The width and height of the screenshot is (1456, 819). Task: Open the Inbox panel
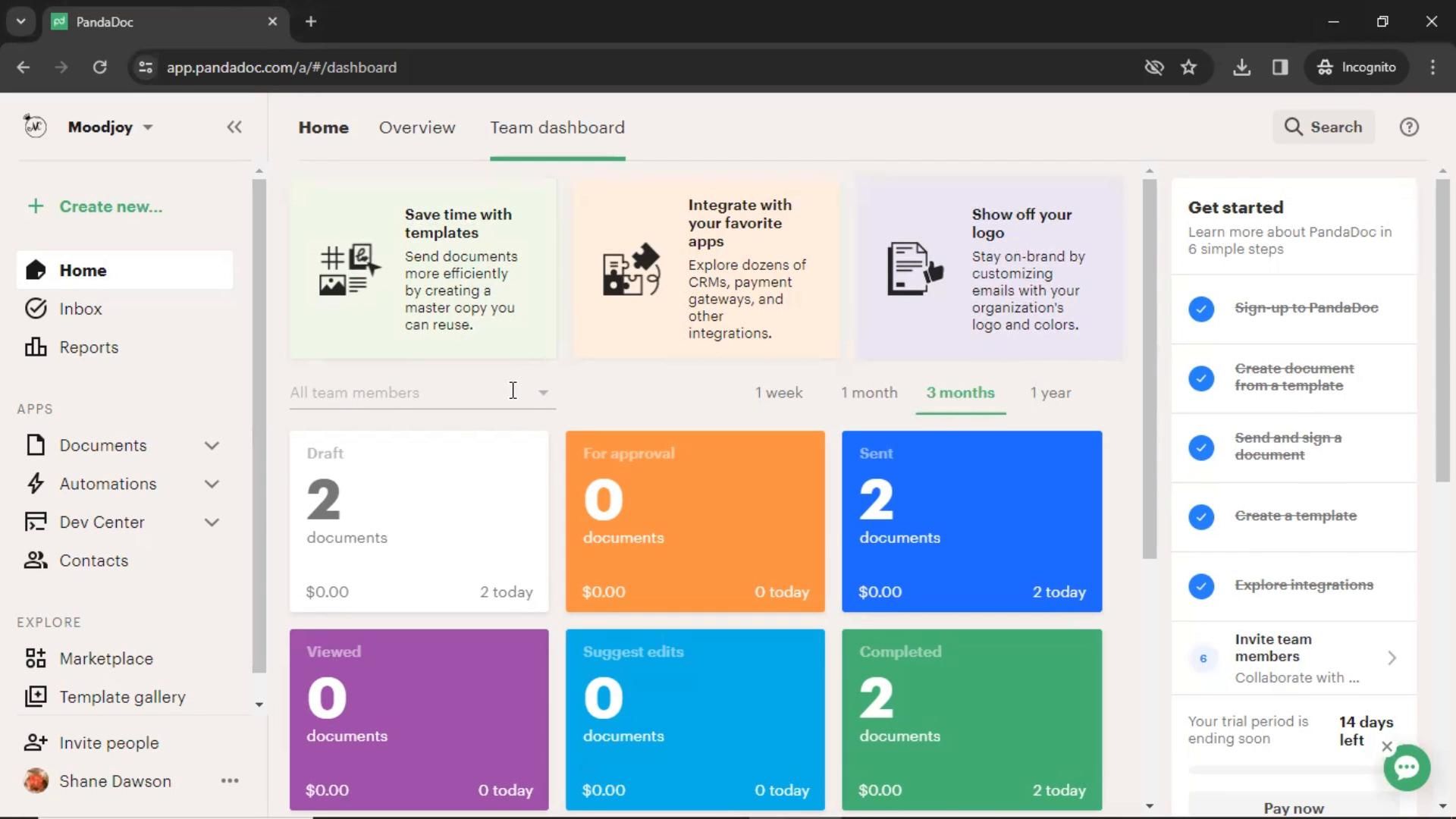(80, 308)
